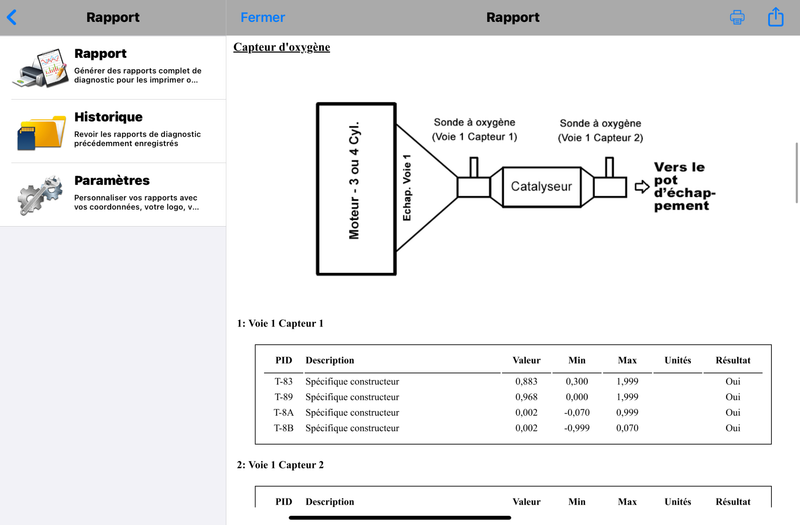Click the Historique folder icon

[40, 132]
